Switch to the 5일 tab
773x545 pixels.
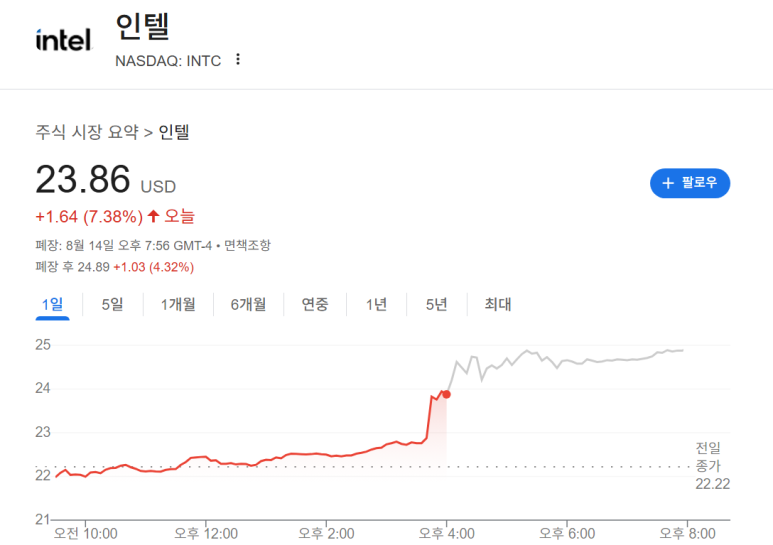pos(112,304)
